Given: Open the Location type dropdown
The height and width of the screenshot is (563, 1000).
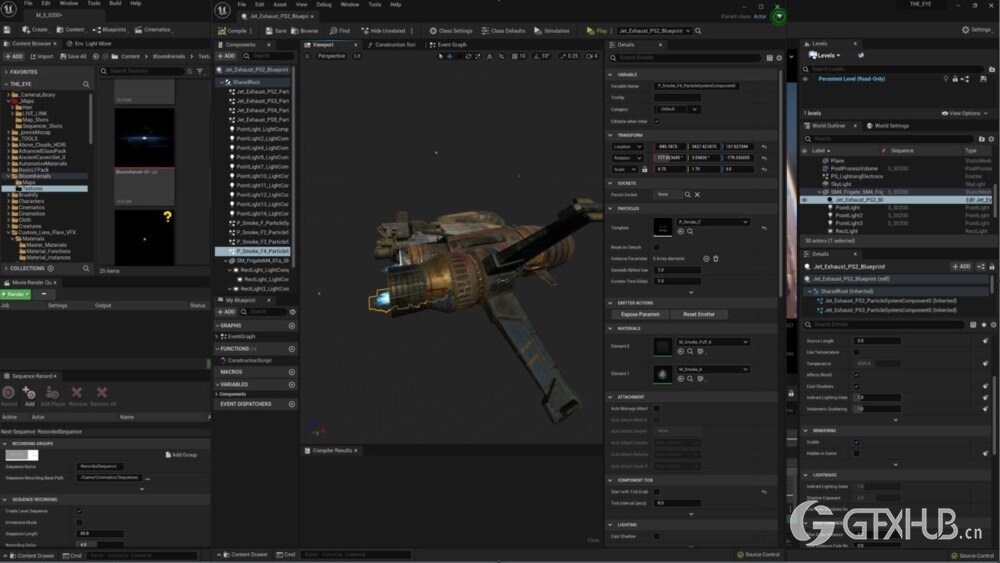Looking at the screenshot, I should tap(628, 147).
